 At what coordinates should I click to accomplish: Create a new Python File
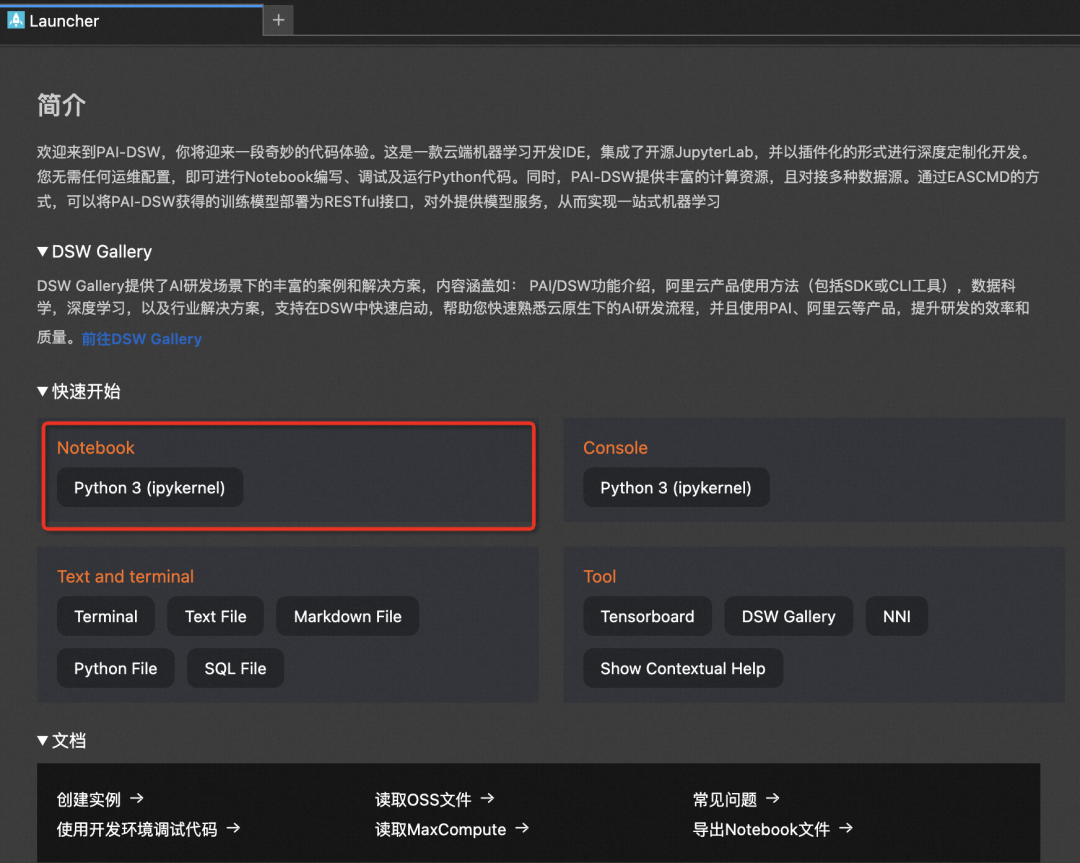coord(116,668)
